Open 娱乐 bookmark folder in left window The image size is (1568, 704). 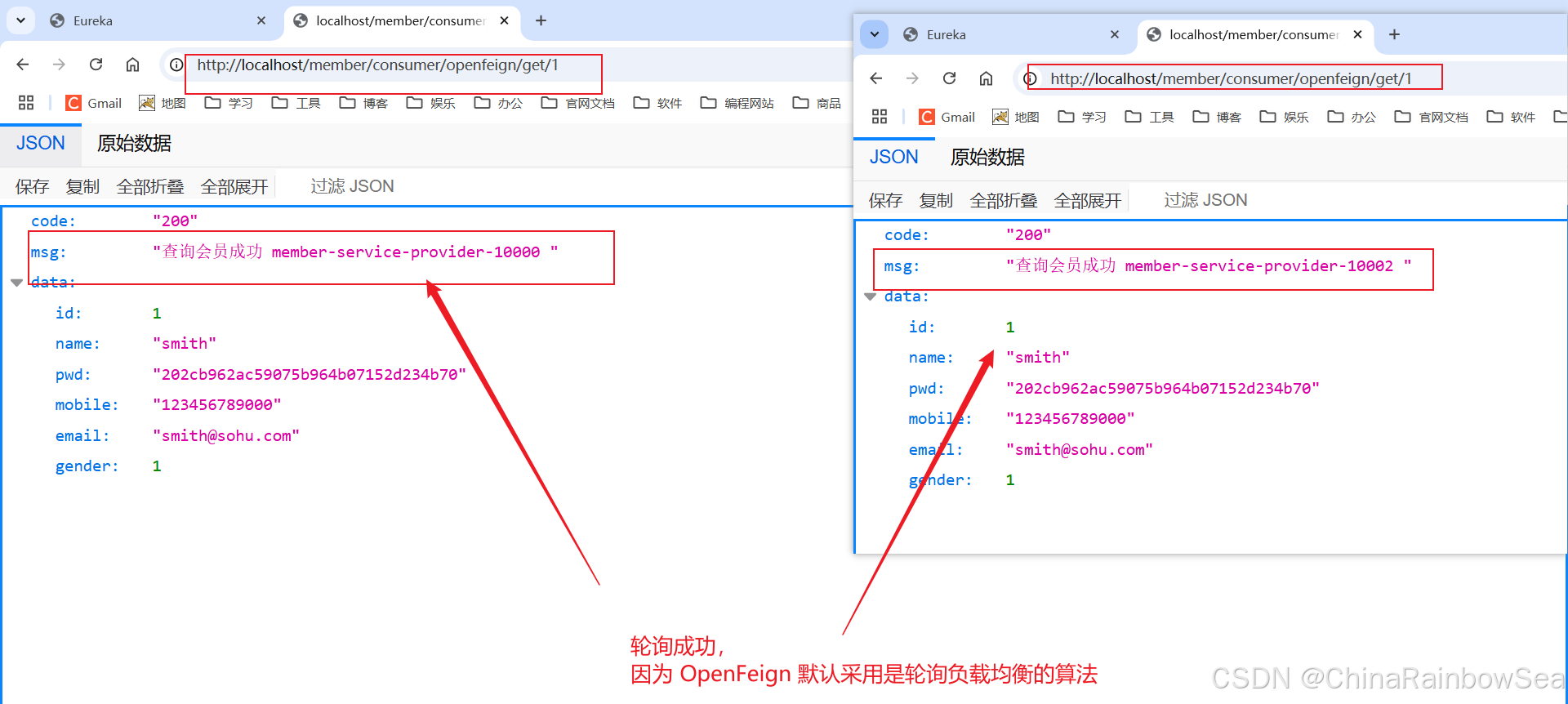431,103
